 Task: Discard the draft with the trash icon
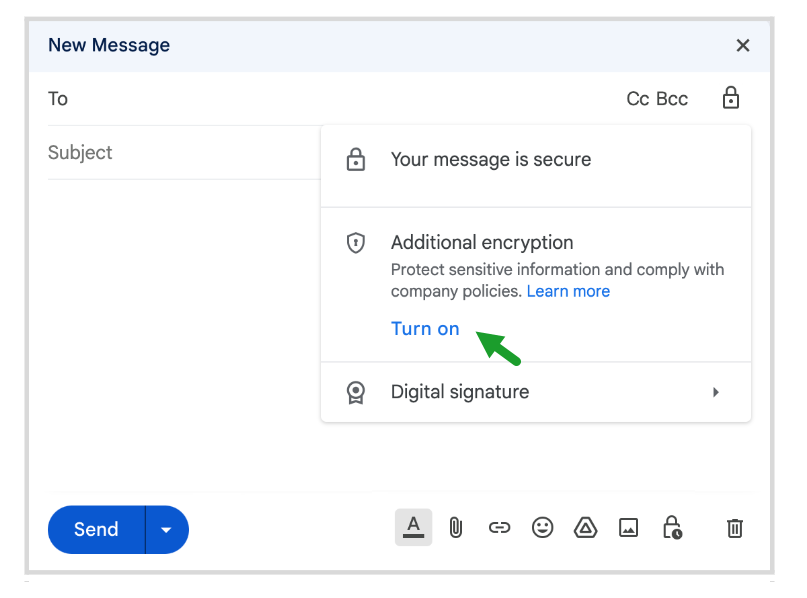click(x=735, y=528)
